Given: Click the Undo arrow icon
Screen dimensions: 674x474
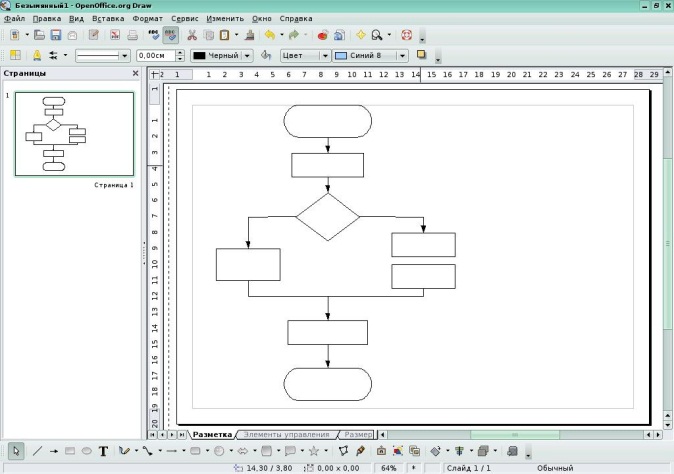Looking at the screenshot, I should [270, 35].
